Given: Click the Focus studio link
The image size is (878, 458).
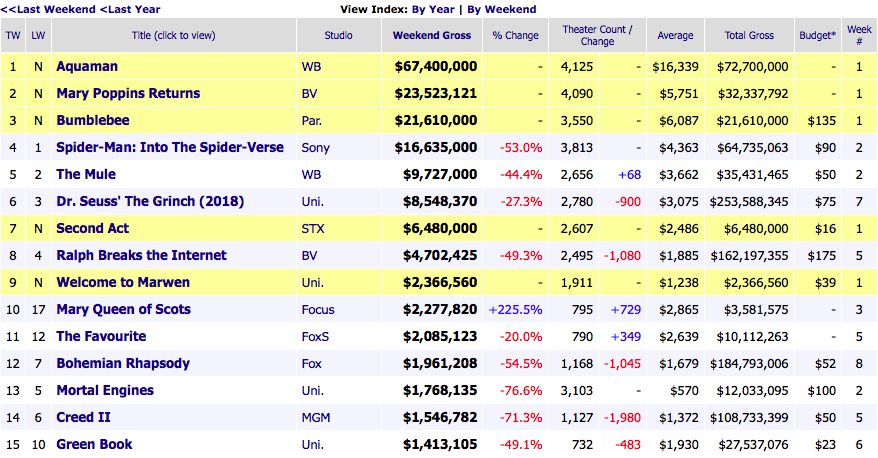Looking at the screenshot, I should [318, 310].
